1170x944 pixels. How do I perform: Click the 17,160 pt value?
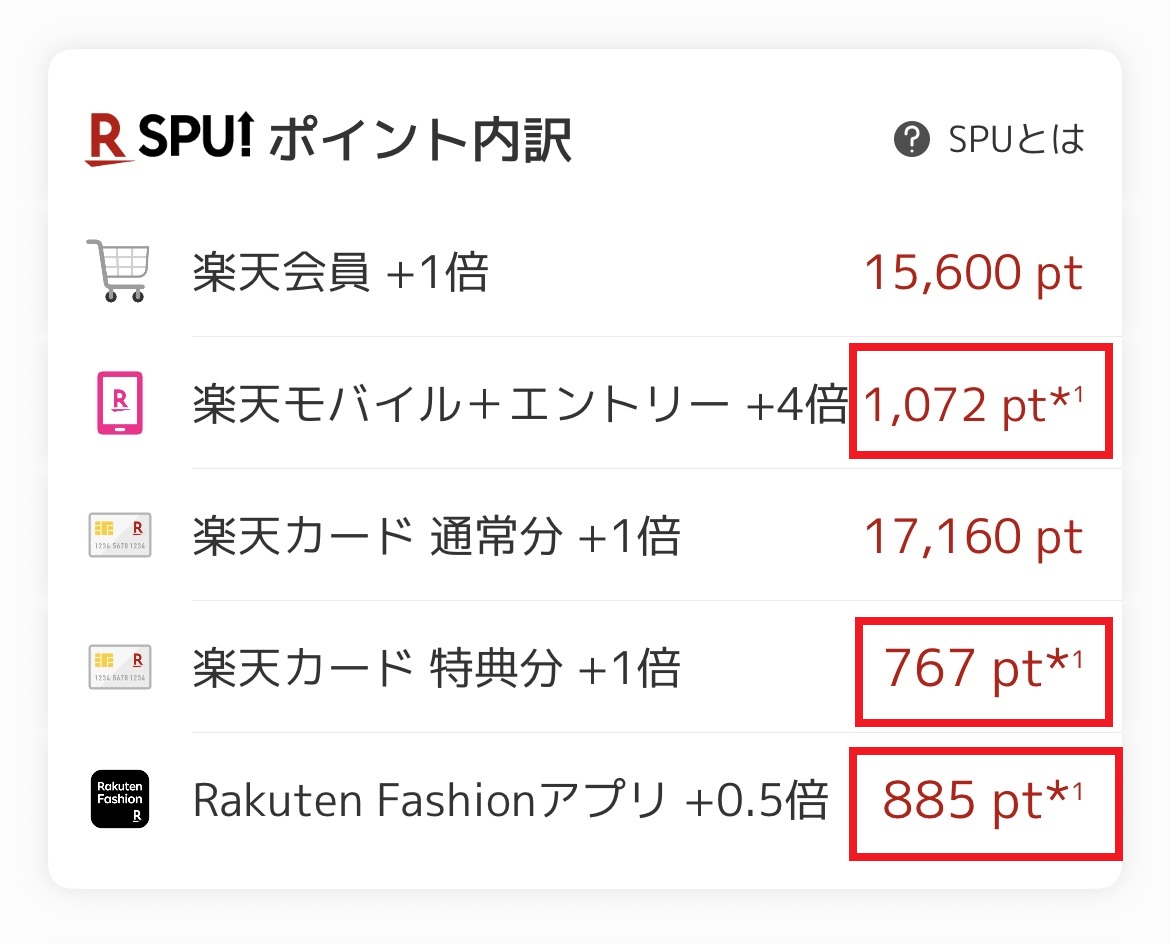click(x=973, y=536)
